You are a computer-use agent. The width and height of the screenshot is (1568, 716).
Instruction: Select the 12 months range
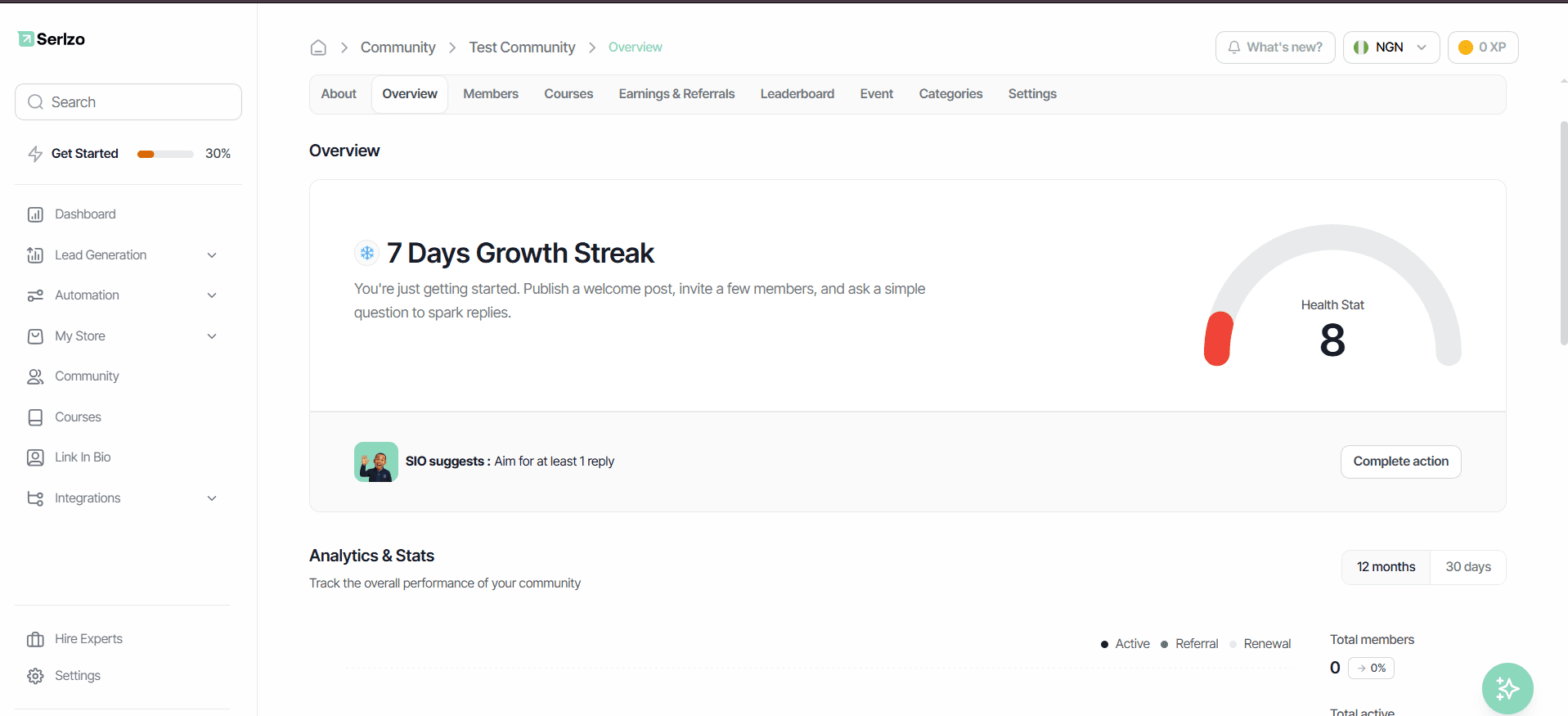tap(1386, 567)
